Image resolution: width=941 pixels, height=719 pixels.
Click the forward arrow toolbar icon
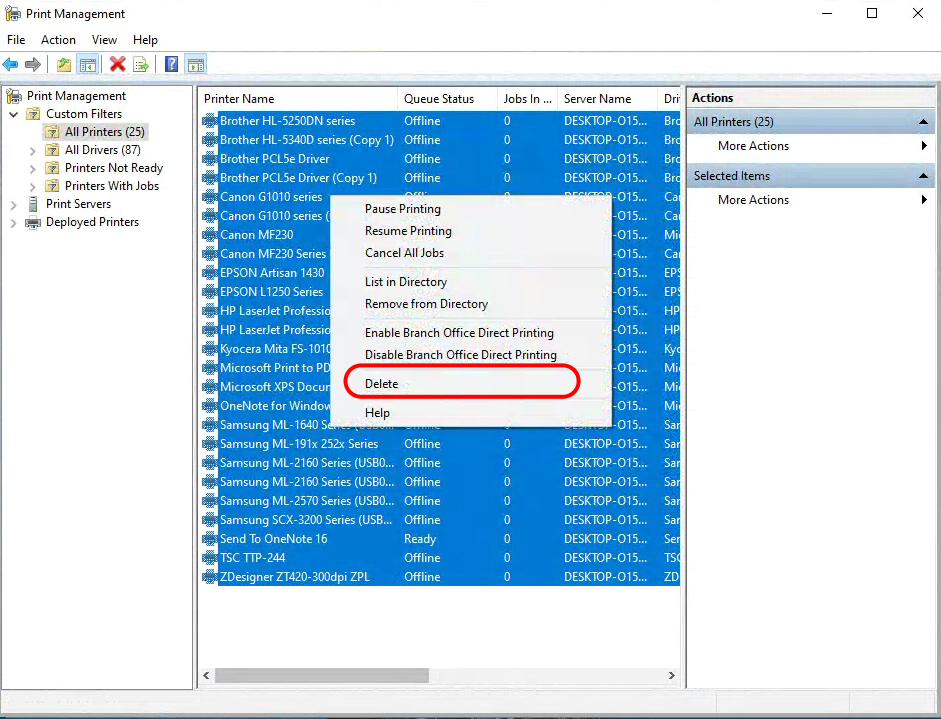[33, 64]
